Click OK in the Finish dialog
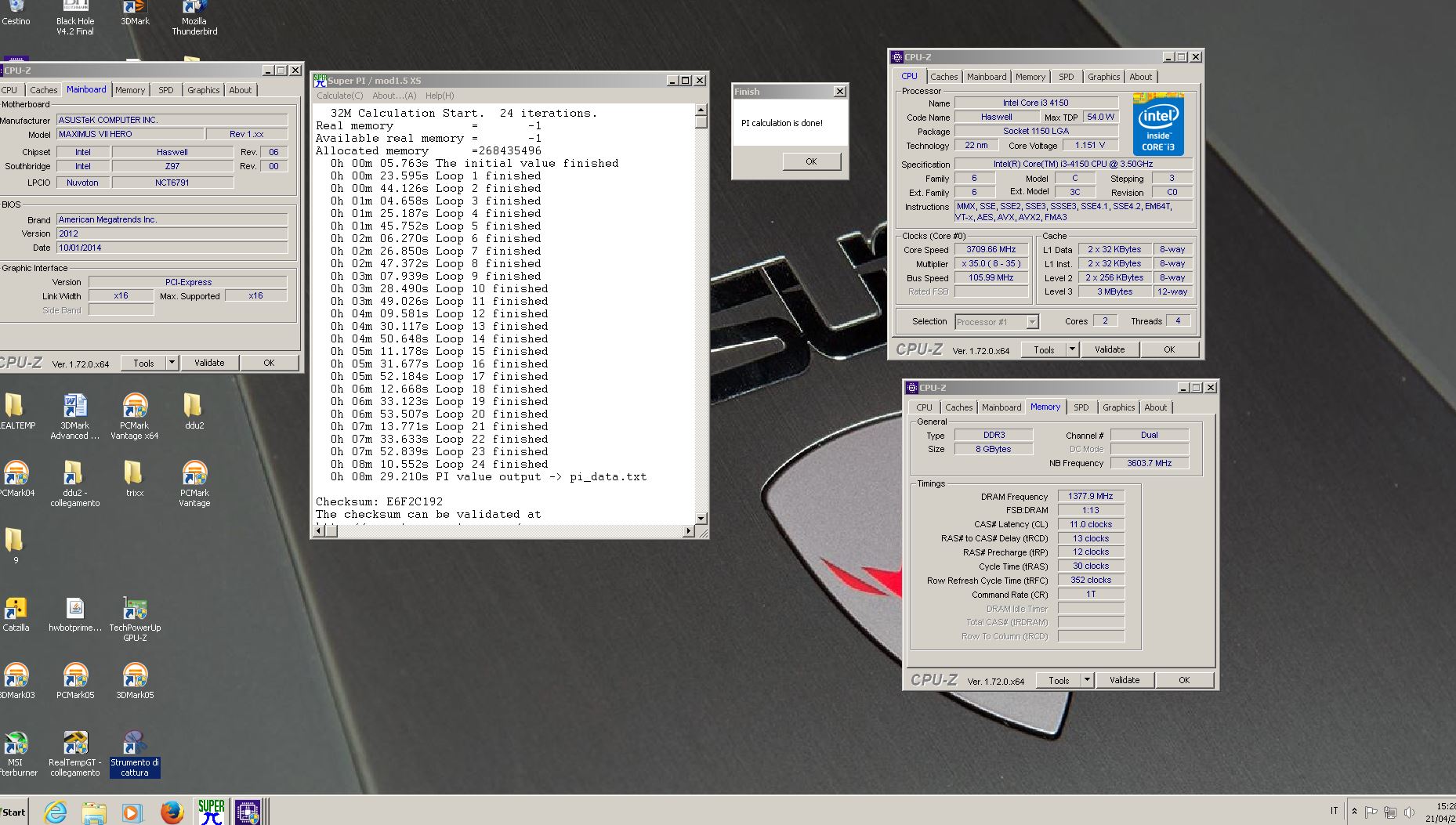This screenshot has width=1456, height=825. click(x=811, y=161)
